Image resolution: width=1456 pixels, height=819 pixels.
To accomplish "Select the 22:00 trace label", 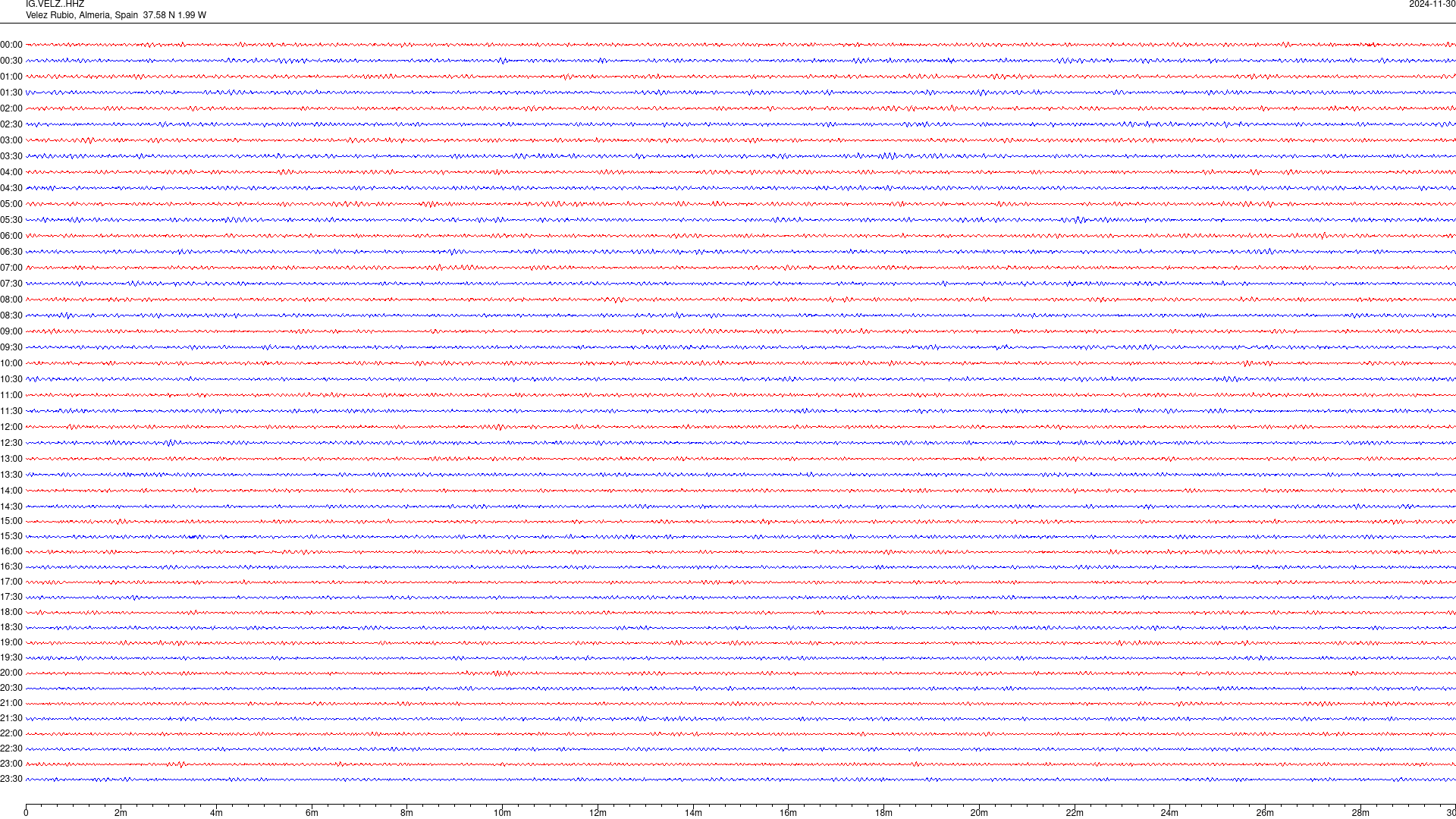I will click(x=11, y=733).
